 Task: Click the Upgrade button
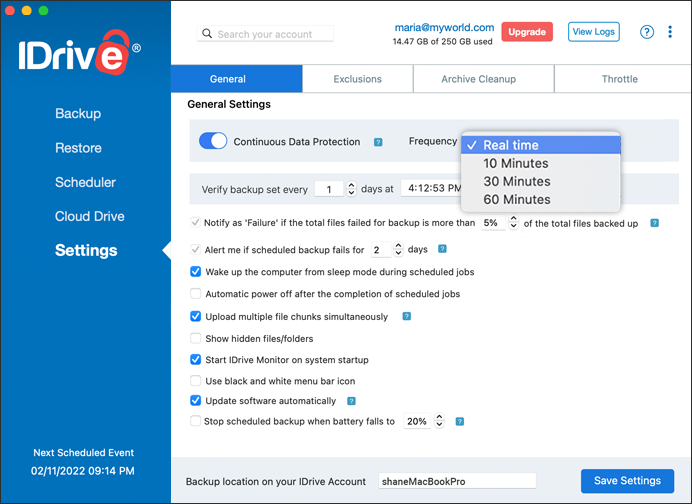coord(527,32)
